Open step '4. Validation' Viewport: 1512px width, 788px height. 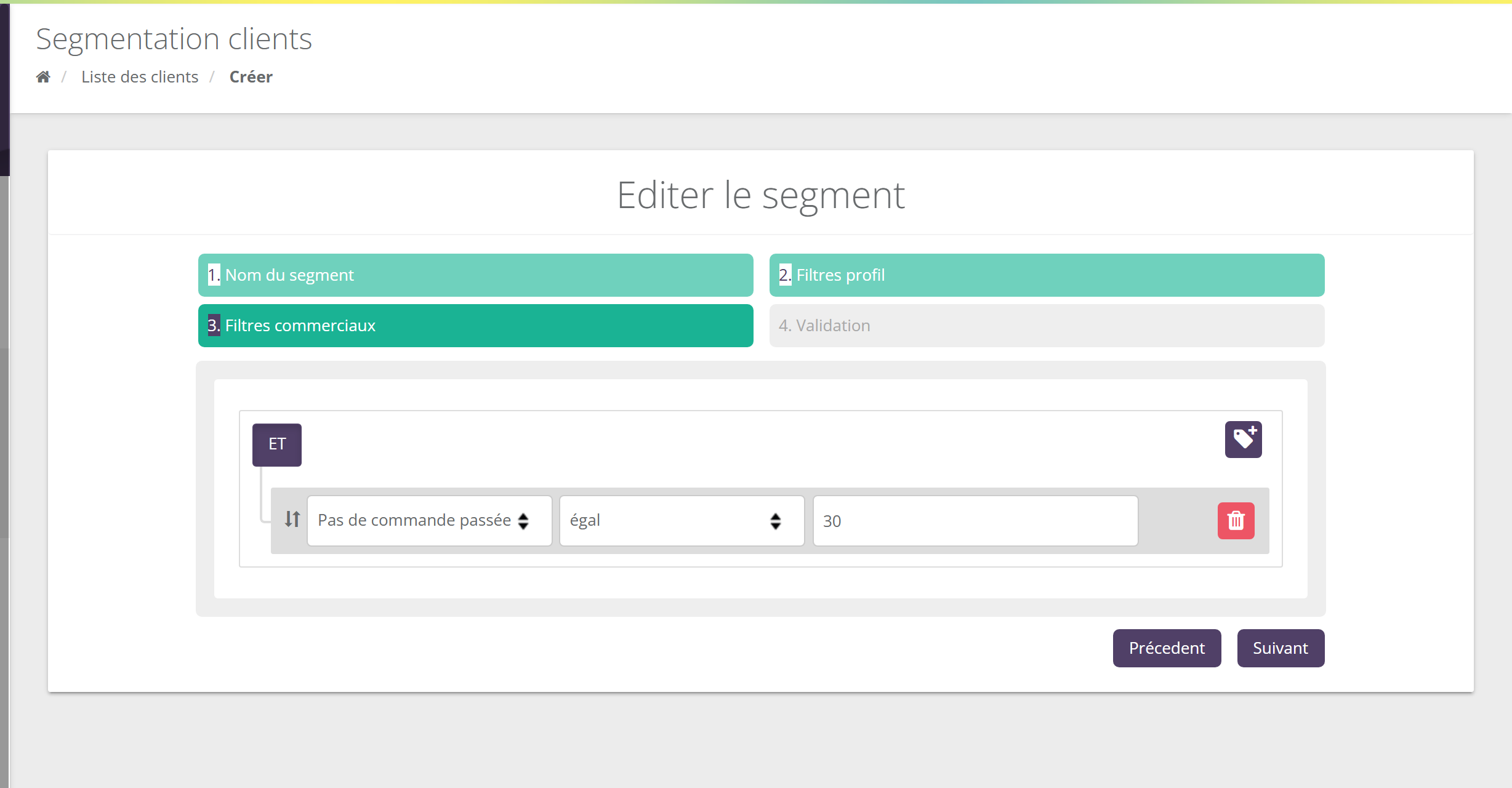pyautogui.click(x=1047, y=326)
